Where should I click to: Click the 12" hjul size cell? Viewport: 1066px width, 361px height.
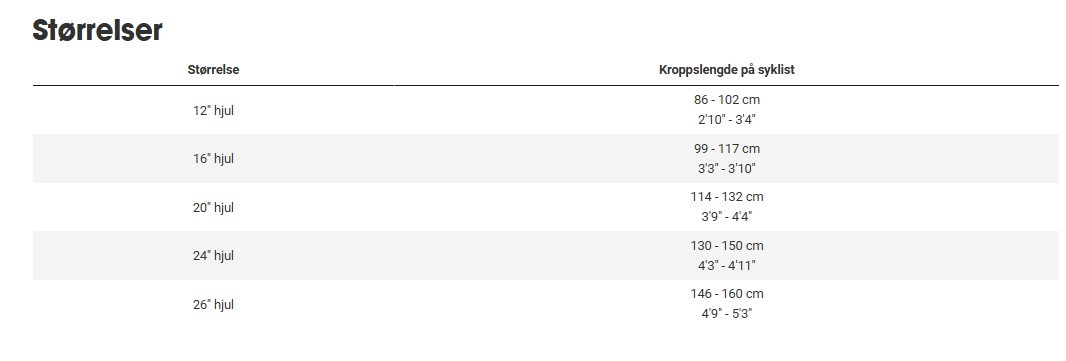point(213,110)
